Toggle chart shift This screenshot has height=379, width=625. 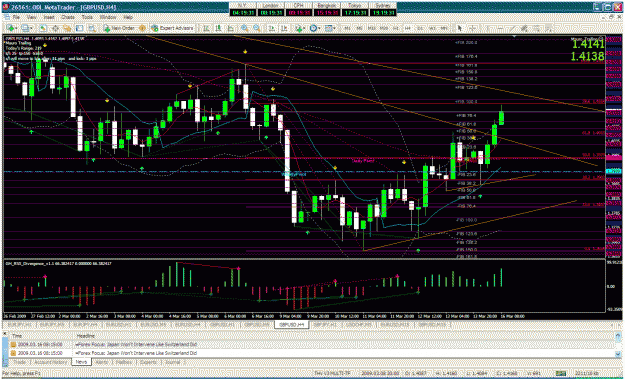coord(284,28)
